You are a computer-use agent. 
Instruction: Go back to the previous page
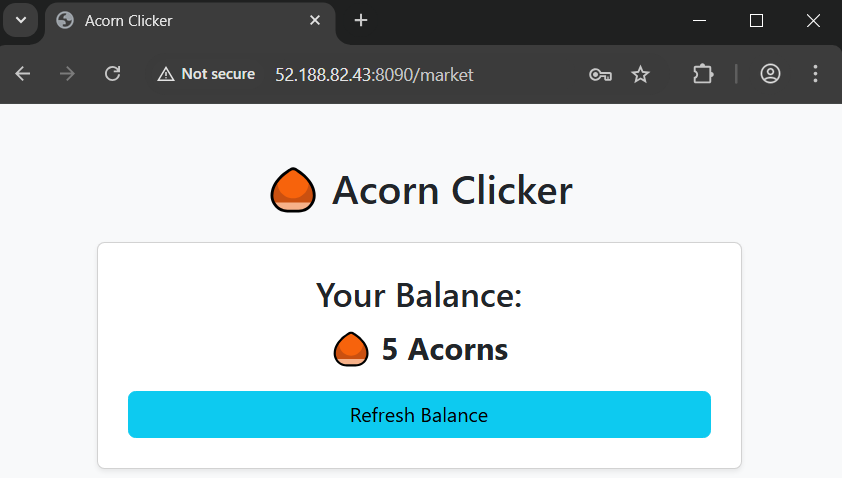(x=23, y=74)
